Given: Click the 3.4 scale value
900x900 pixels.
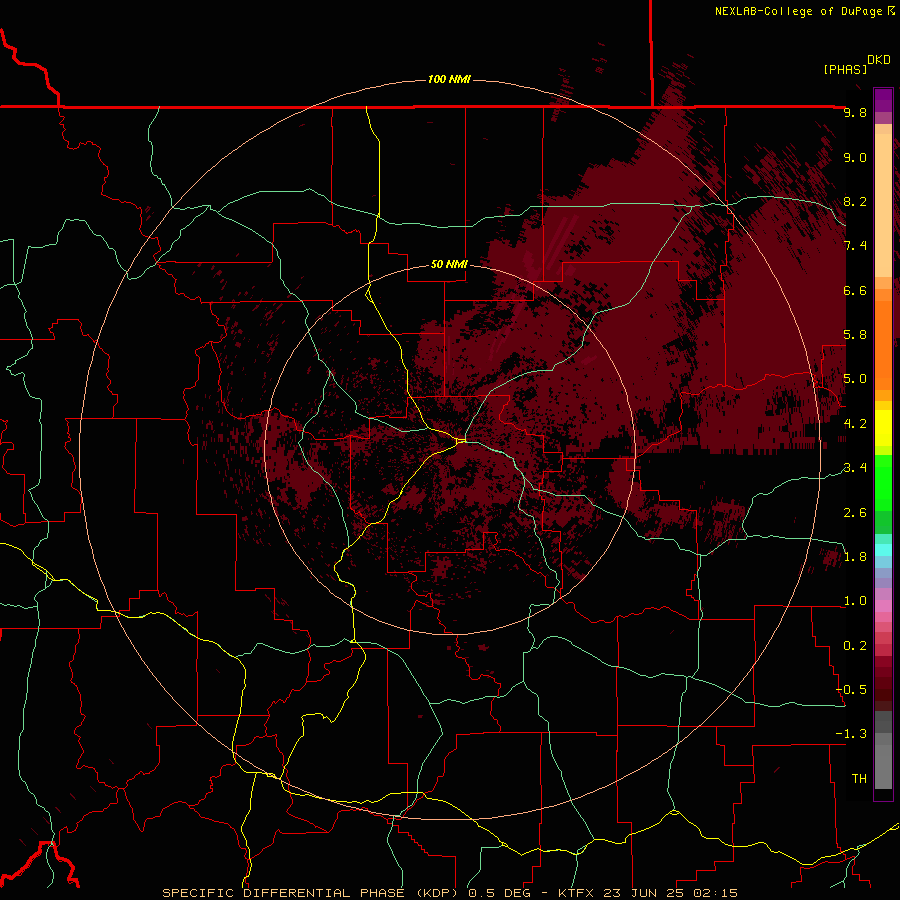Looking at the screenshot, I should point(855,468).
